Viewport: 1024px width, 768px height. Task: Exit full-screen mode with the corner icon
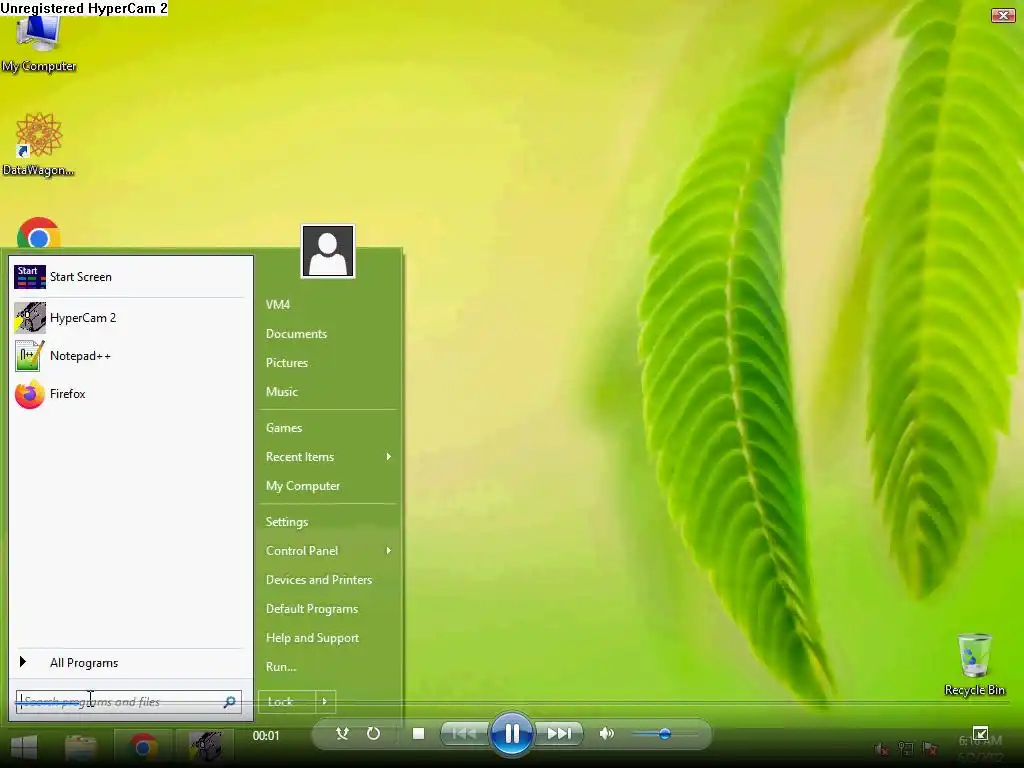[x=980, y=733]
